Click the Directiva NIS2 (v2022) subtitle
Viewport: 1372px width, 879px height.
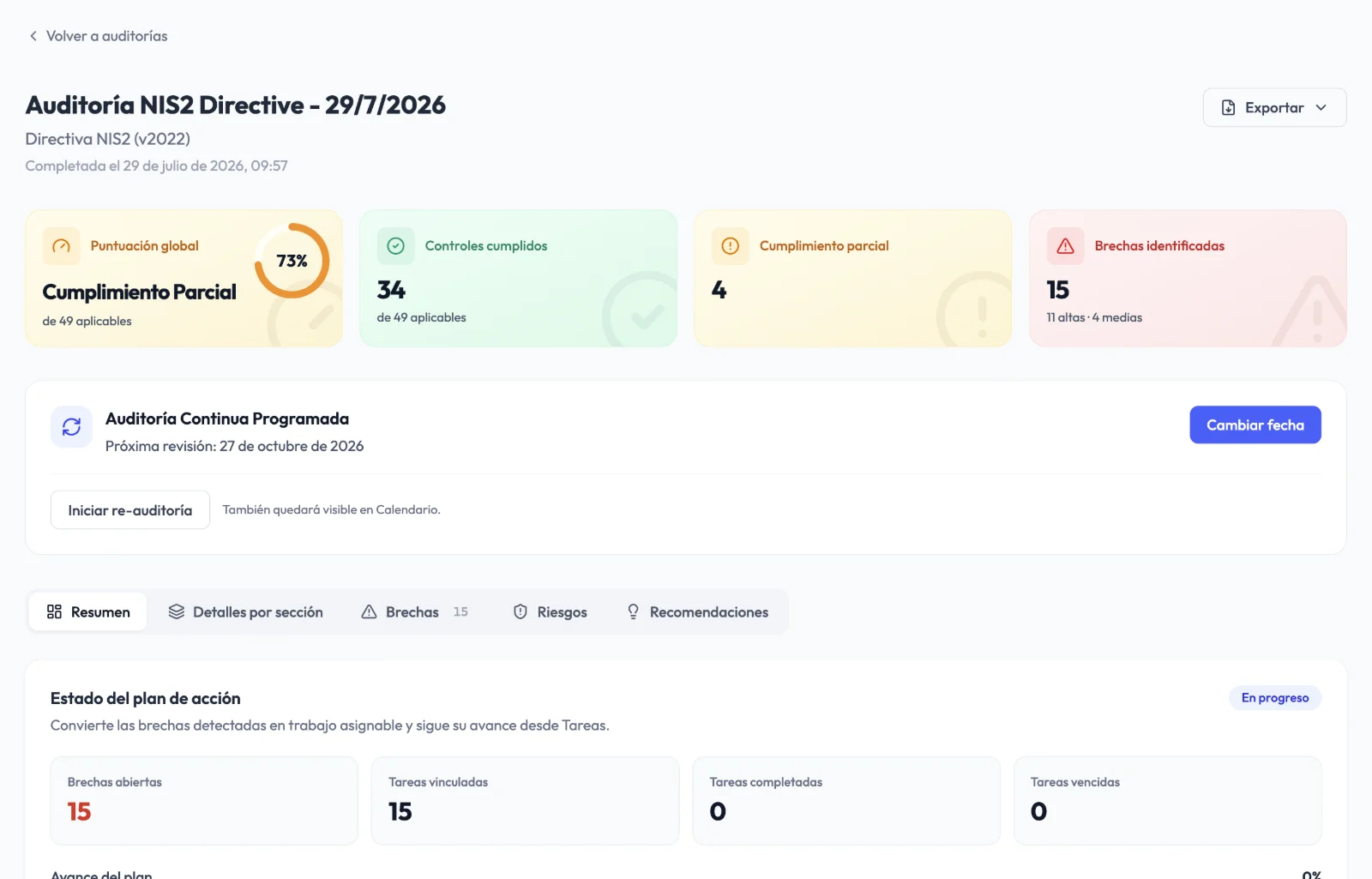pos(107,139)
